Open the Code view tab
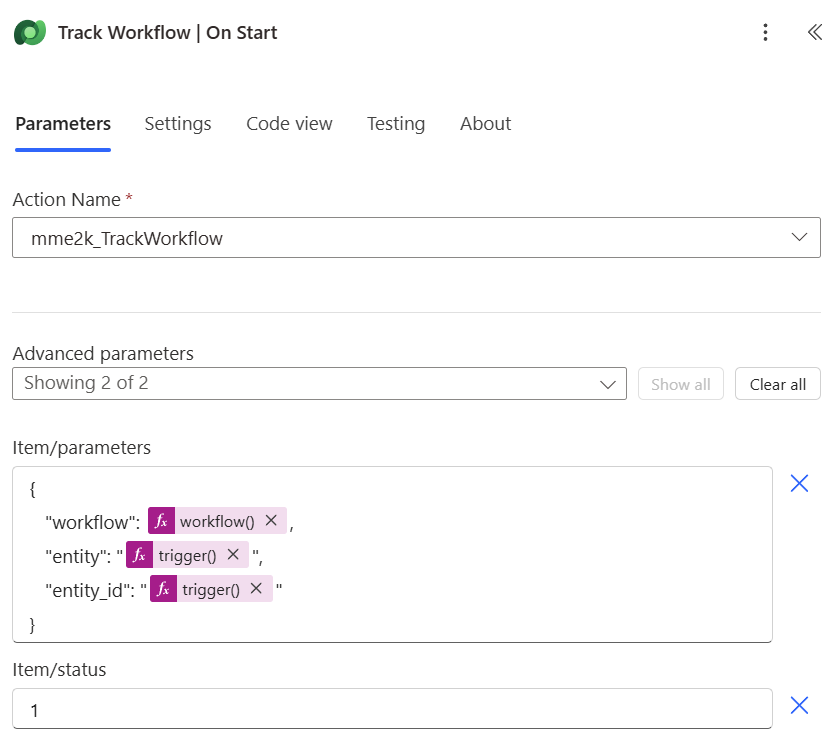This screenshot has height=738, width=828. point(289,124)
